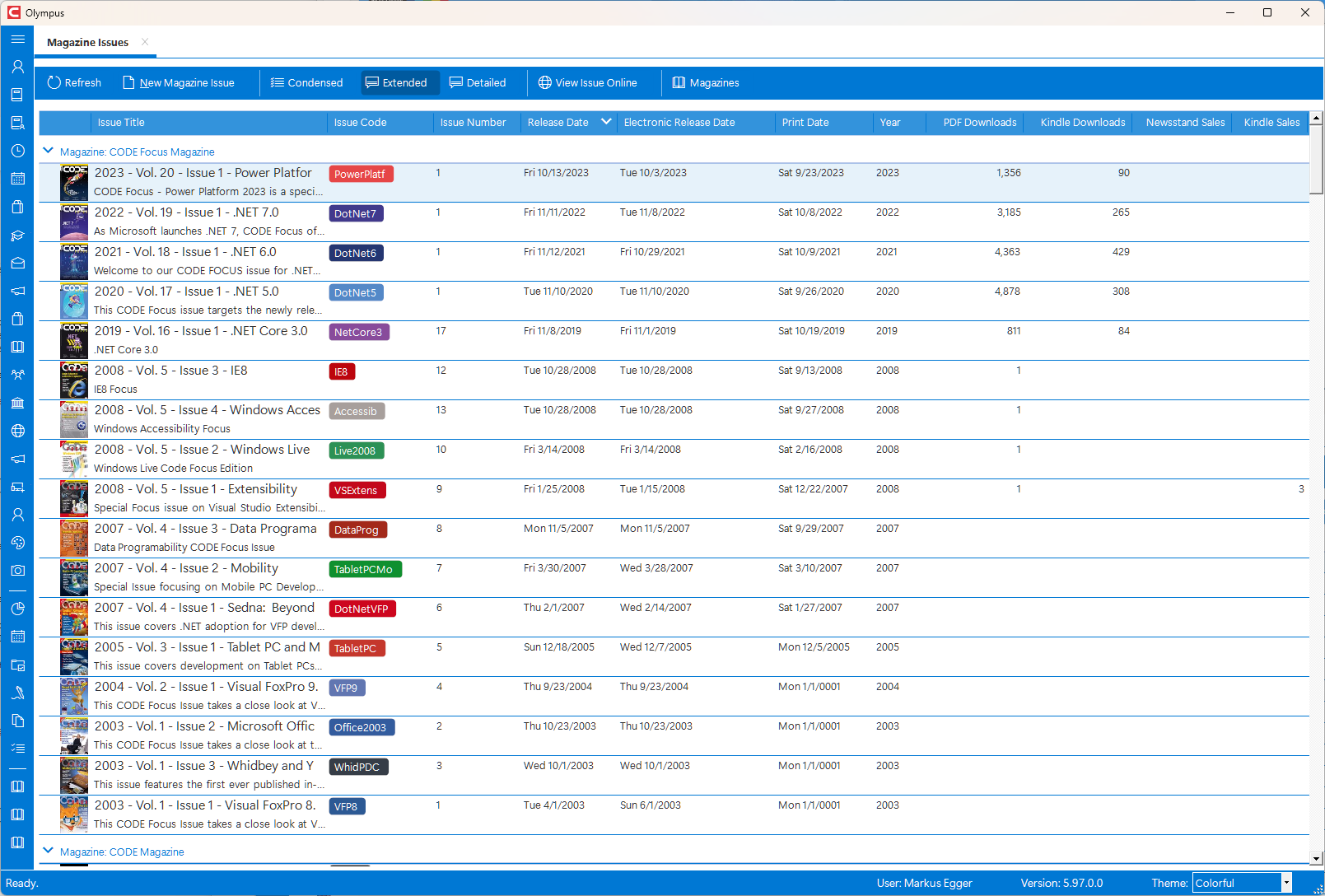Open the Theme Colorful dropdown

[x=1242, y=883]
